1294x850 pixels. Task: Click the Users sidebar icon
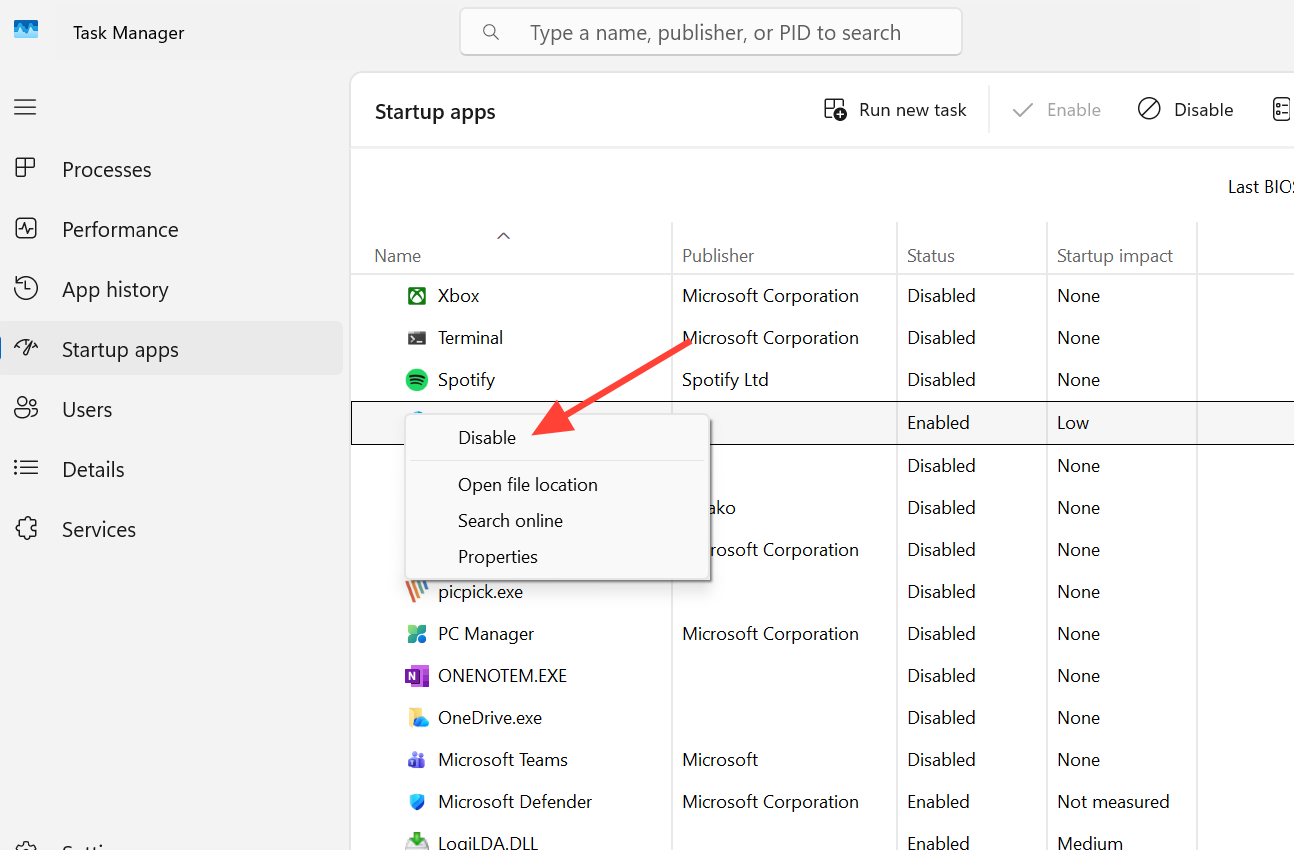[x=26, y=408]
